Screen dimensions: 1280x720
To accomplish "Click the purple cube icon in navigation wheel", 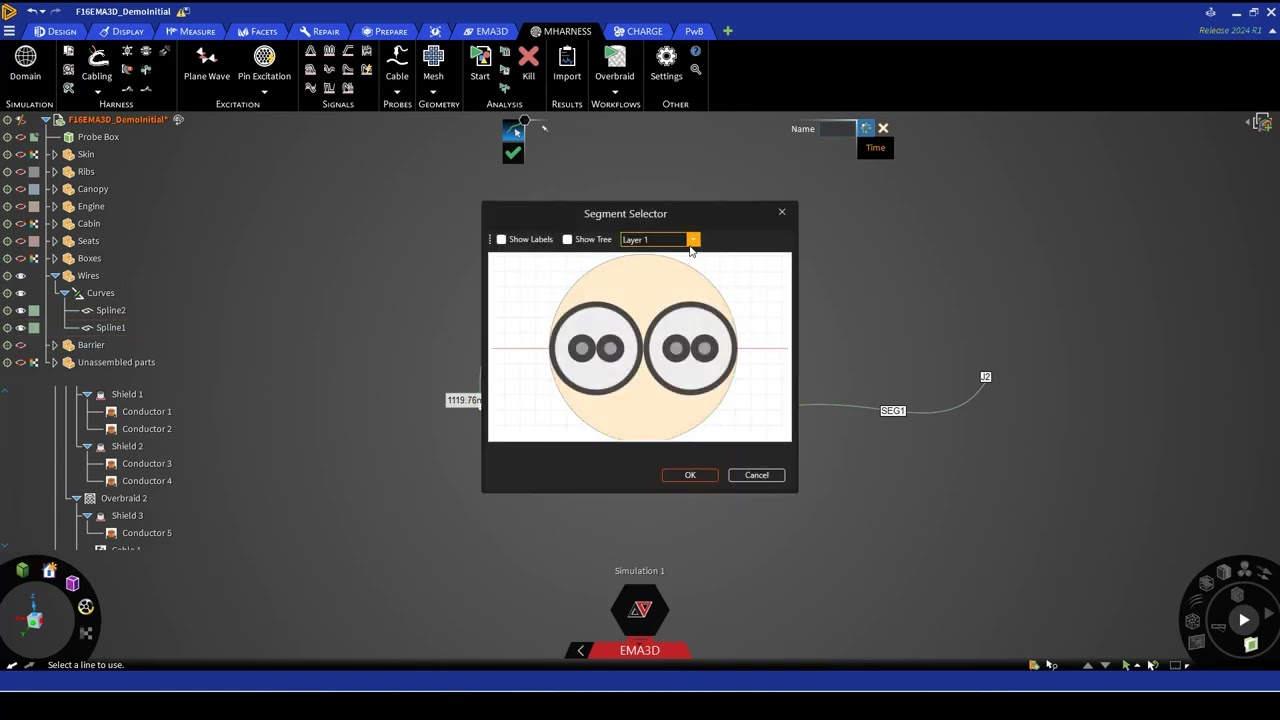I will point(72,583).
